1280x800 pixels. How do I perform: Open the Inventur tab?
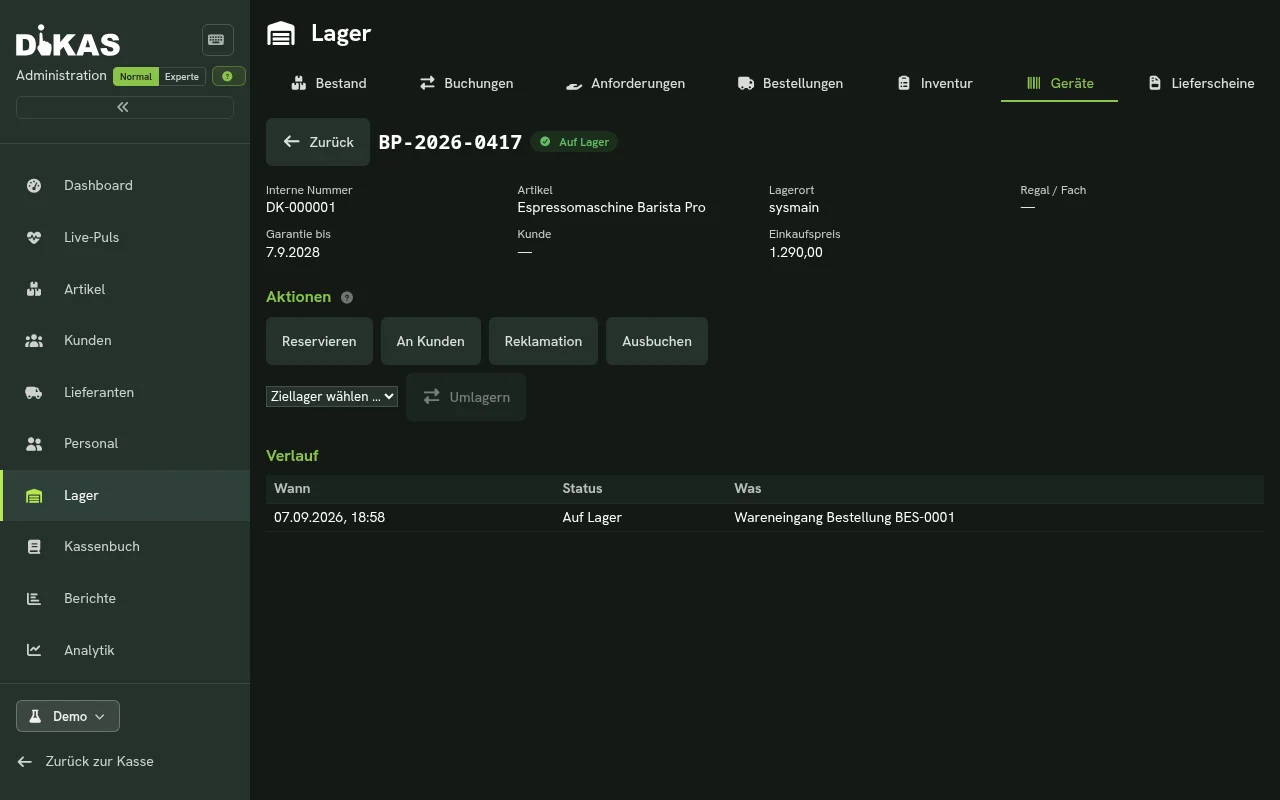coord(934,83)
